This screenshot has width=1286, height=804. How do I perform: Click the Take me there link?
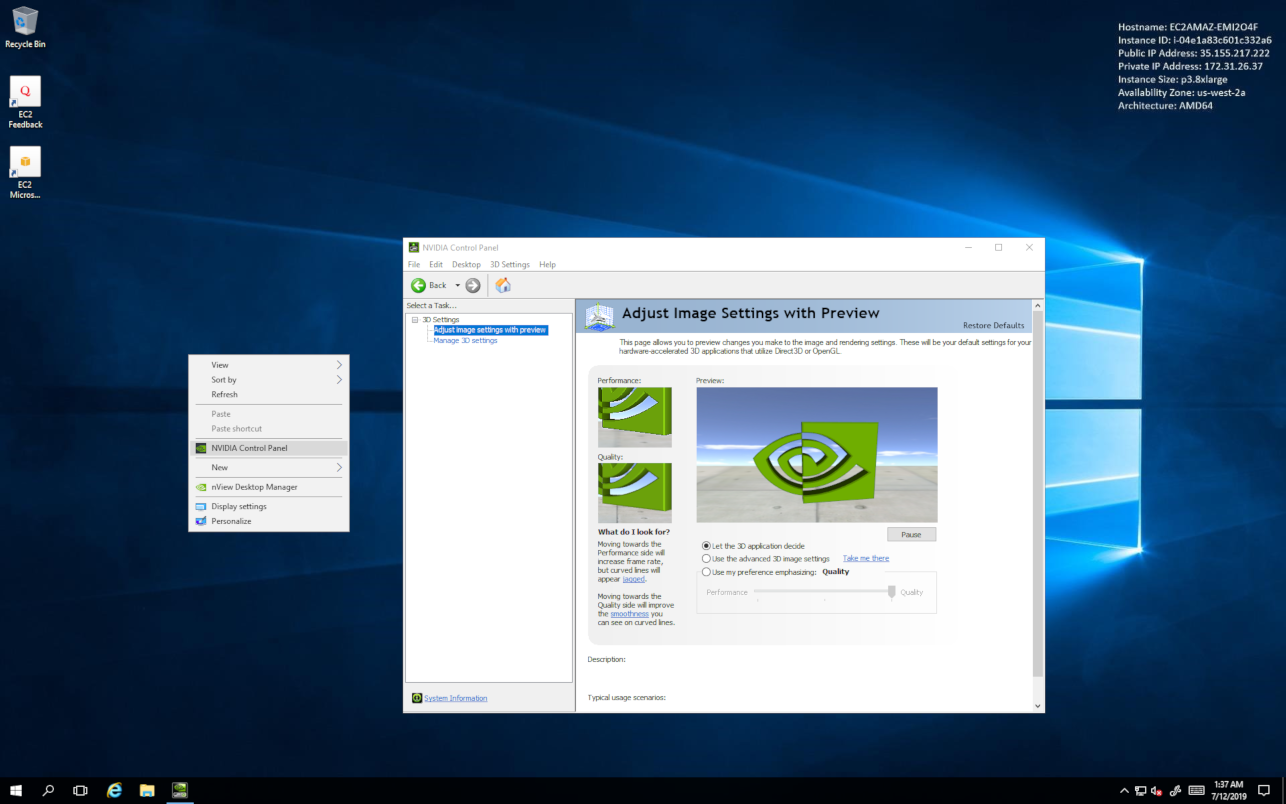click(x=864, y=558)
